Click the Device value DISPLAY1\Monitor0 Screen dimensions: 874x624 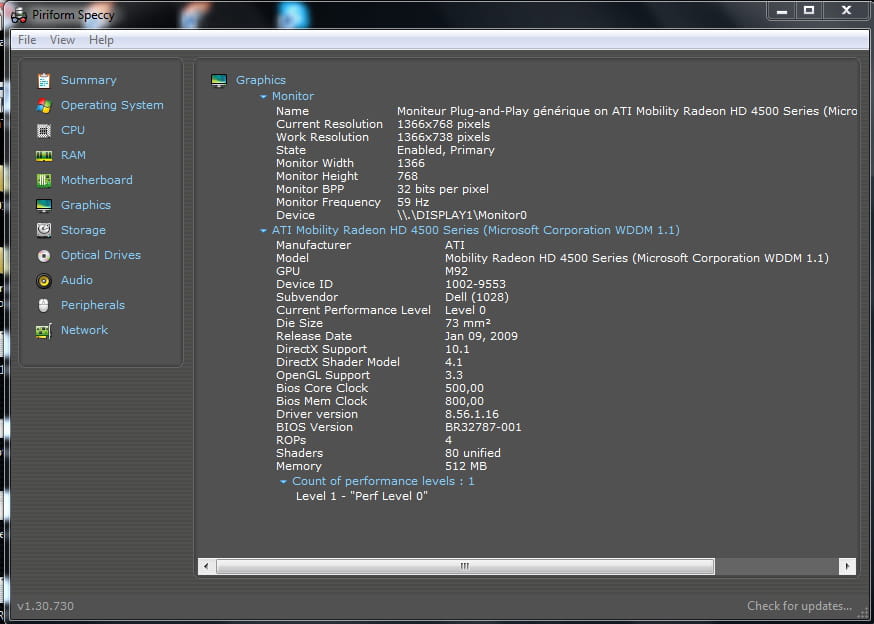[462, 215]
